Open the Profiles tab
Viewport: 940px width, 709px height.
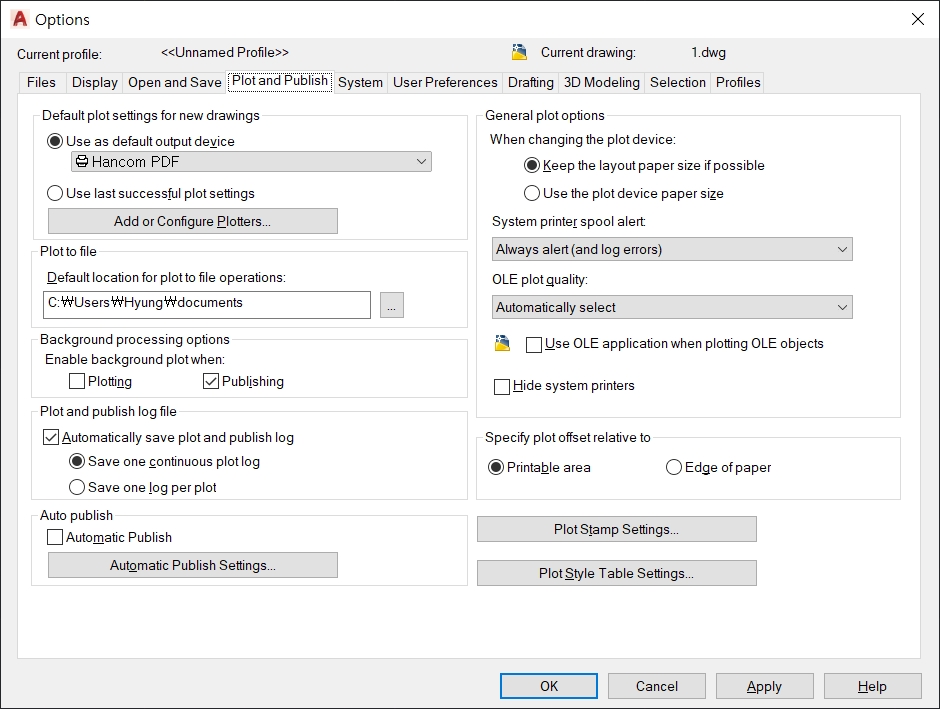738,82
